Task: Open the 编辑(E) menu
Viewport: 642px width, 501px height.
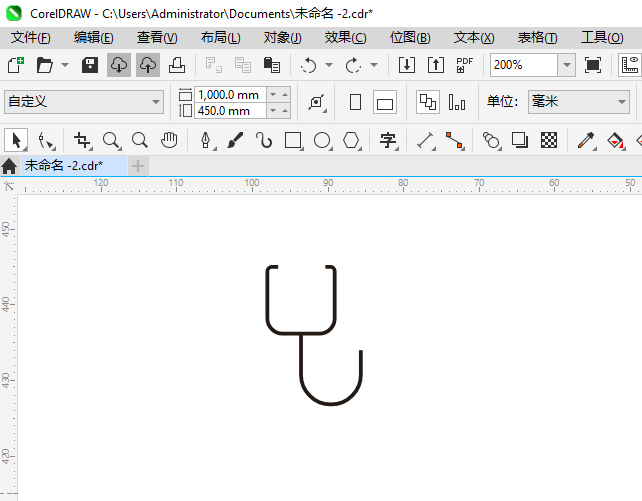Action: tap(94, 38)
